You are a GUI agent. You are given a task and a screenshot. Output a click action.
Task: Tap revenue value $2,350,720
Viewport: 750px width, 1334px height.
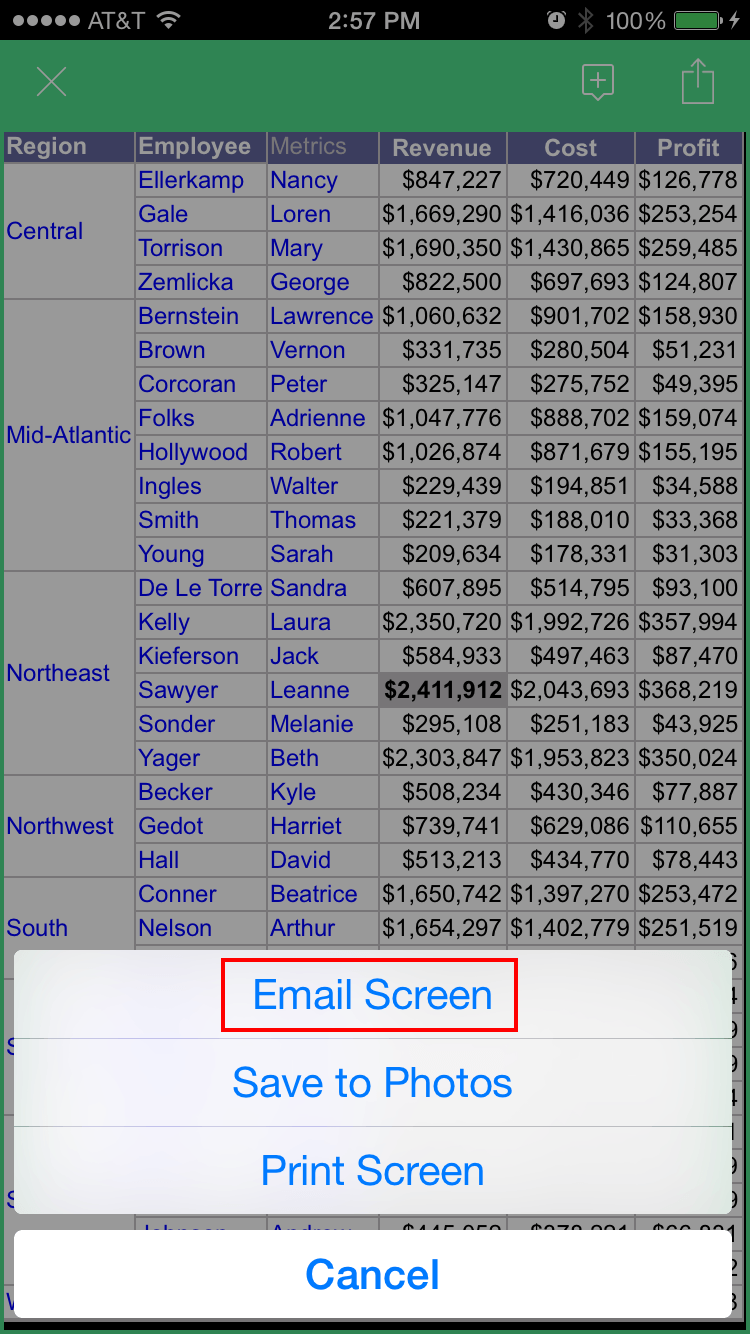[442, 622]
